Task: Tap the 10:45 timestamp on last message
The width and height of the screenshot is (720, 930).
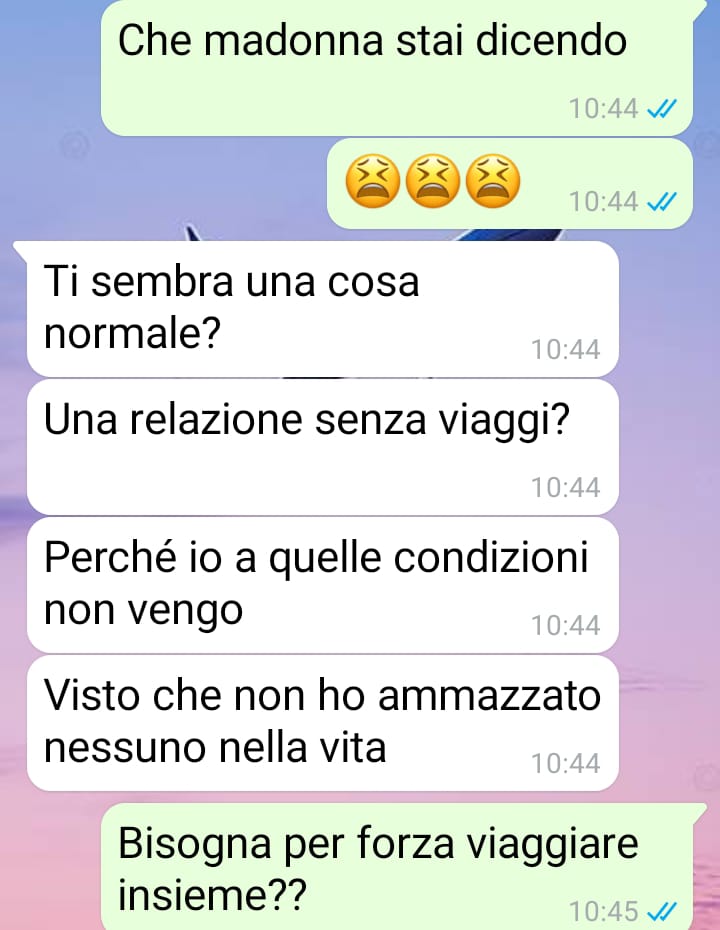Action: coord(604,911)
